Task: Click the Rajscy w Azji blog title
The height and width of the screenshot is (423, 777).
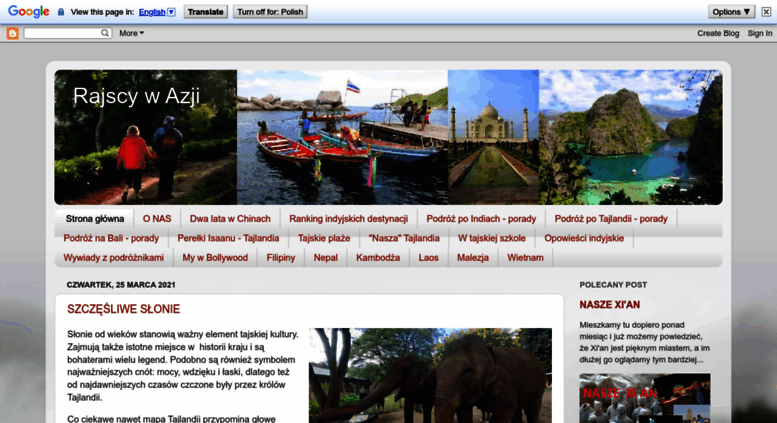Action: pos(136,96)
